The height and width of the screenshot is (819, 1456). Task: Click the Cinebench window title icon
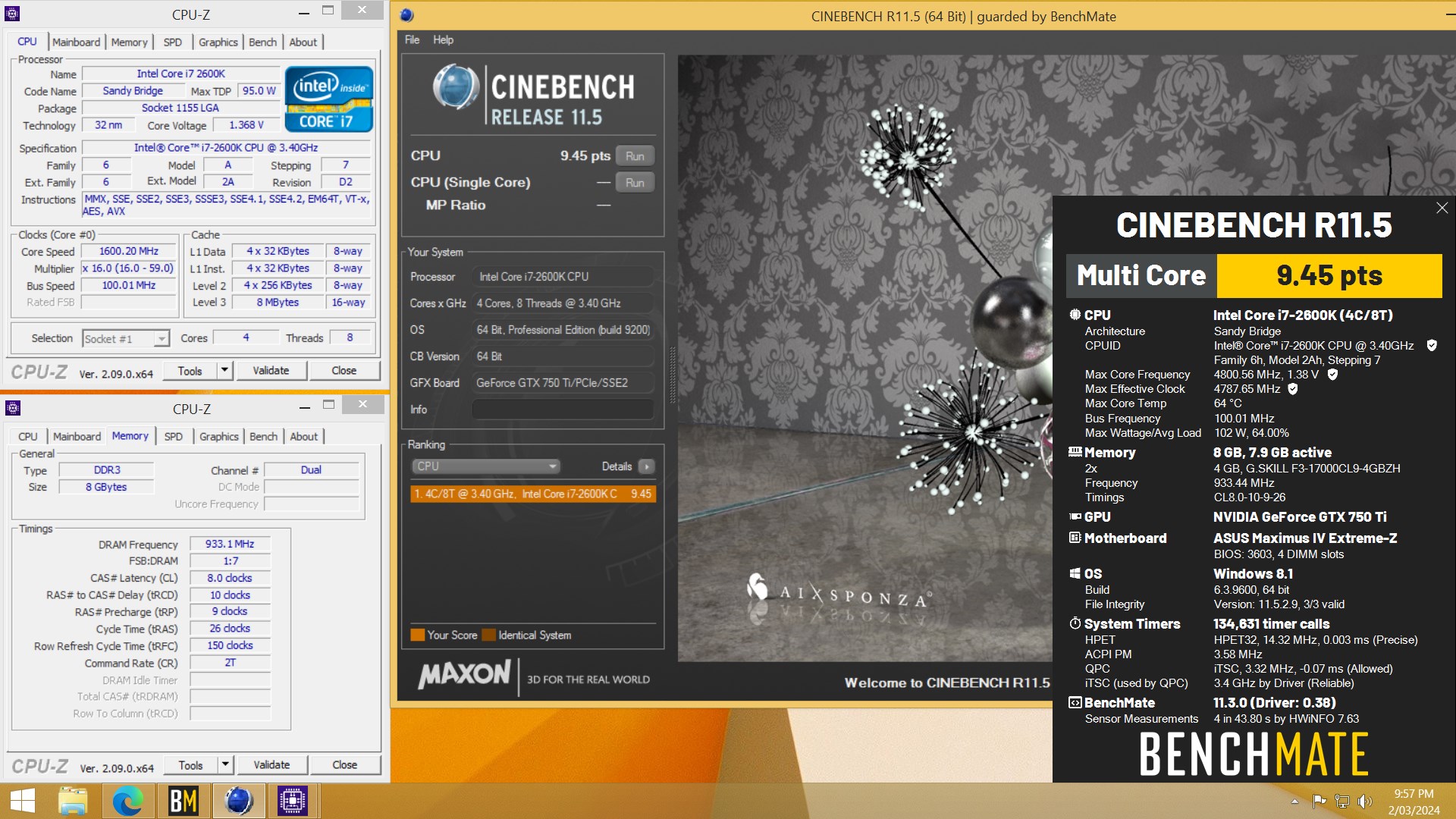pyautogui.click(x=406, y=15)
